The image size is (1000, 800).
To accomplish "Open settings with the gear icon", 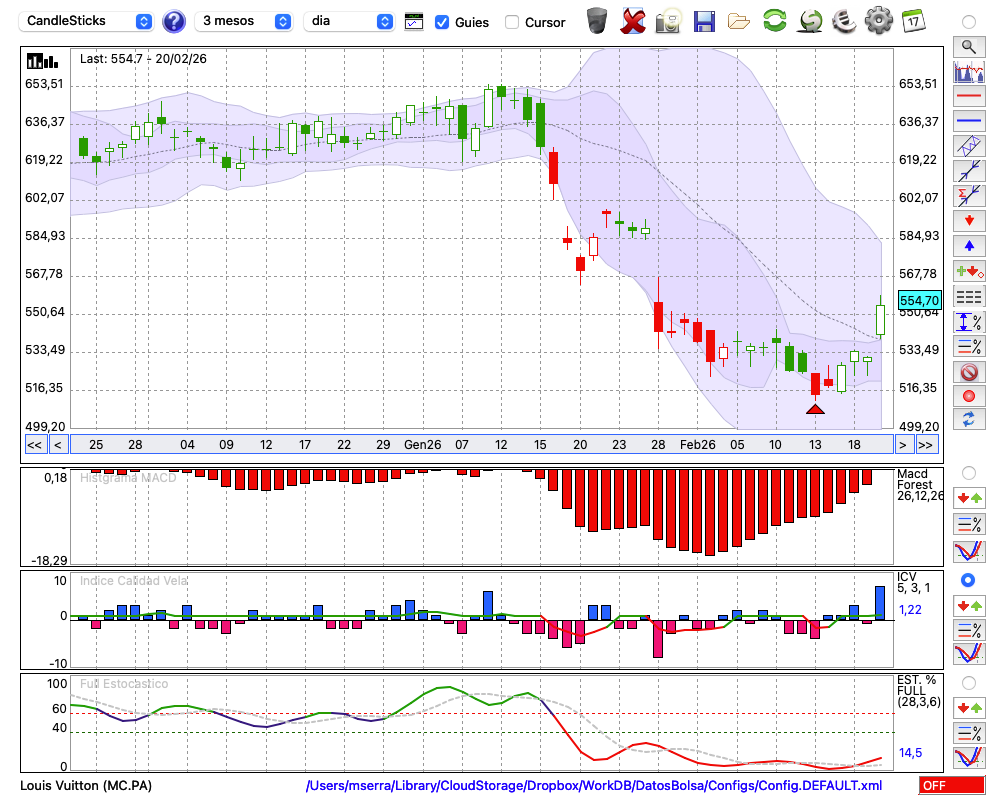I will point(878,21).
